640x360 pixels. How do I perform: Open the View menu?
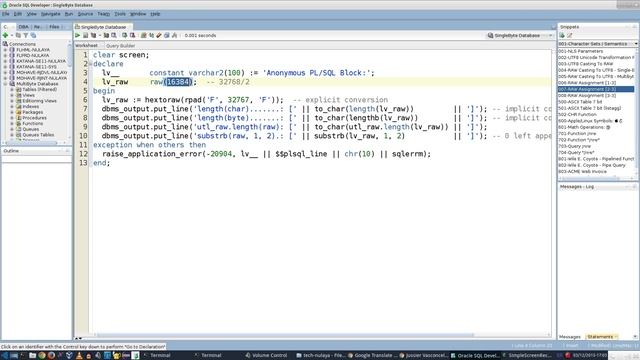pyautogui.click(x=31, y=14)
